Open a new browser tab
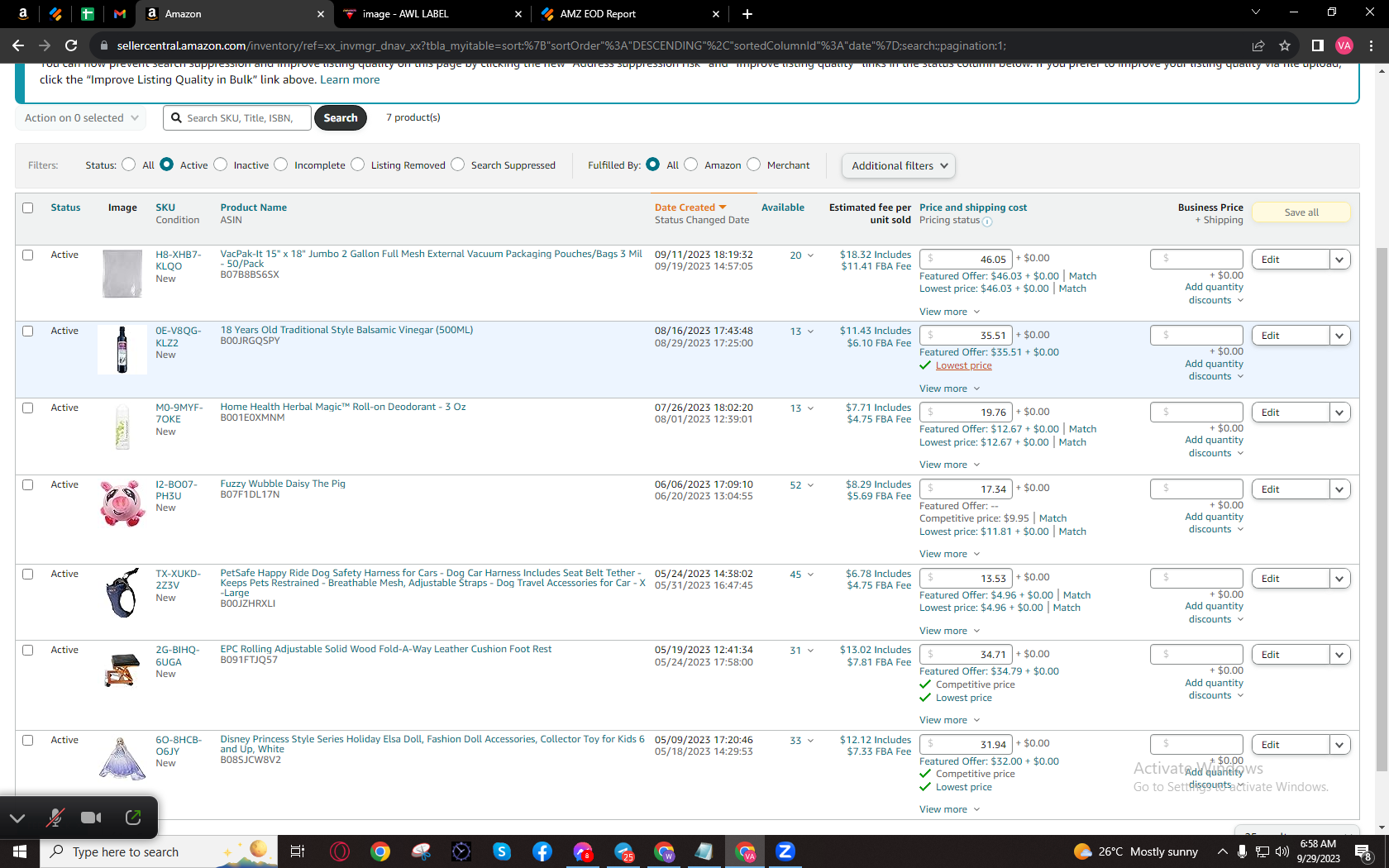The height and width of the screenshot is (868, 1389). [x=747, y=14]
